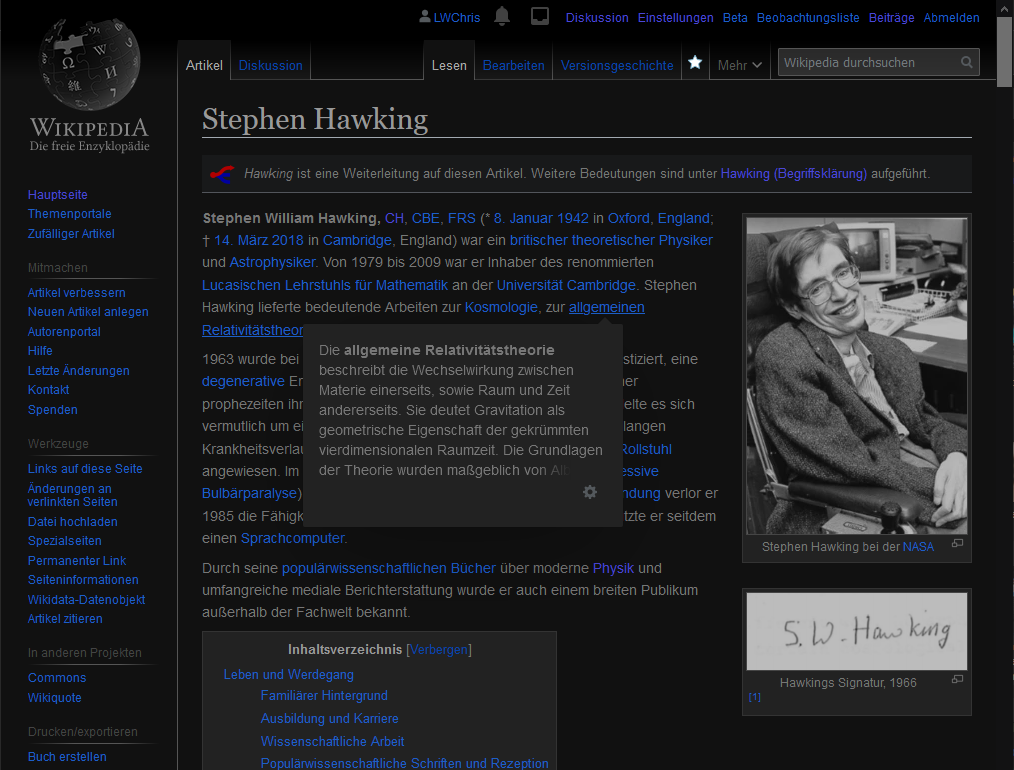Screen dimensions: 1014x770
Task: Open LWChris user page link
Action: (x=457, y=17)
